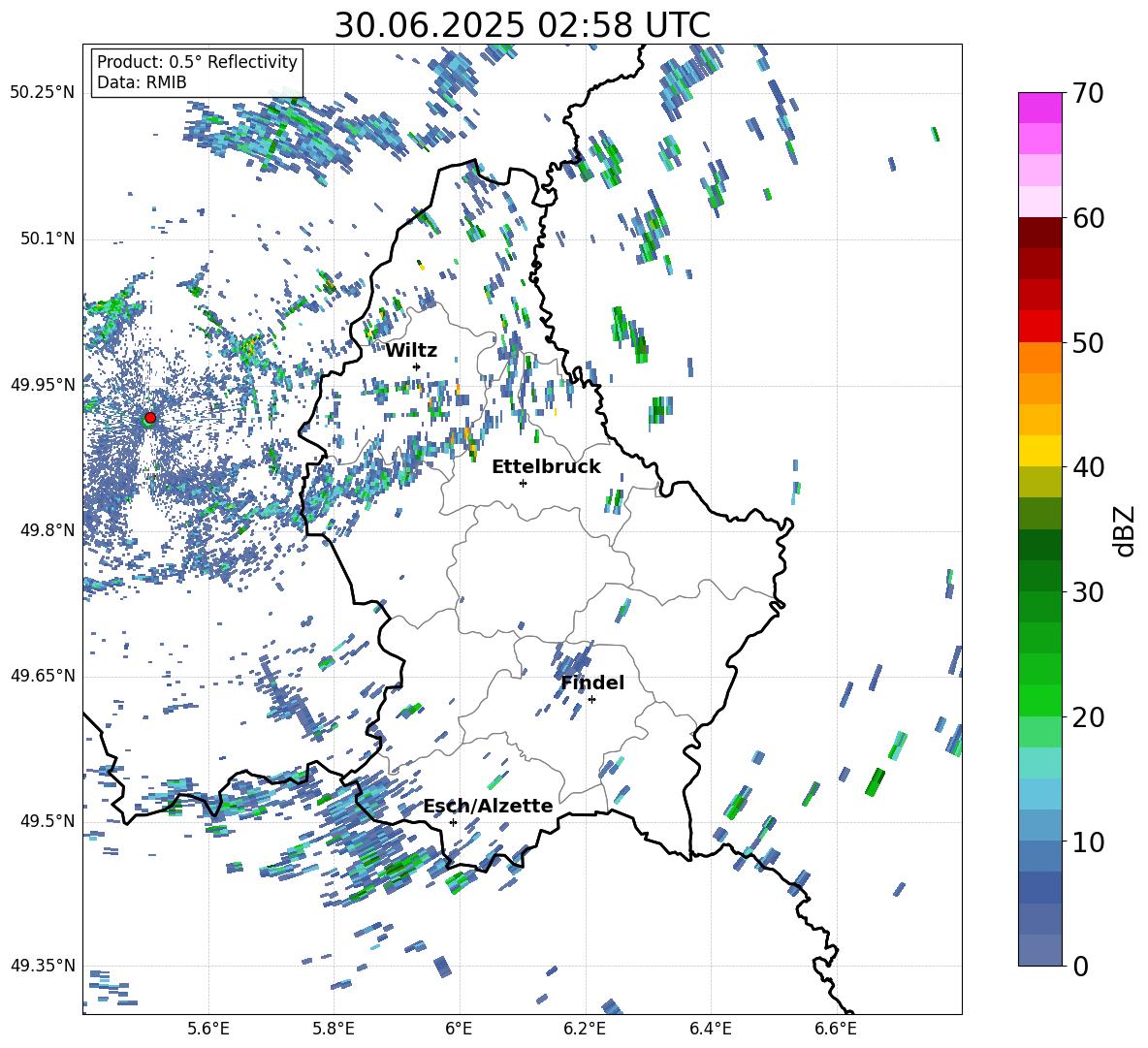The image size is (1148, 1048).
Task: Click the yellow swatch at 40 dBZ
Action: point(1039,452)
